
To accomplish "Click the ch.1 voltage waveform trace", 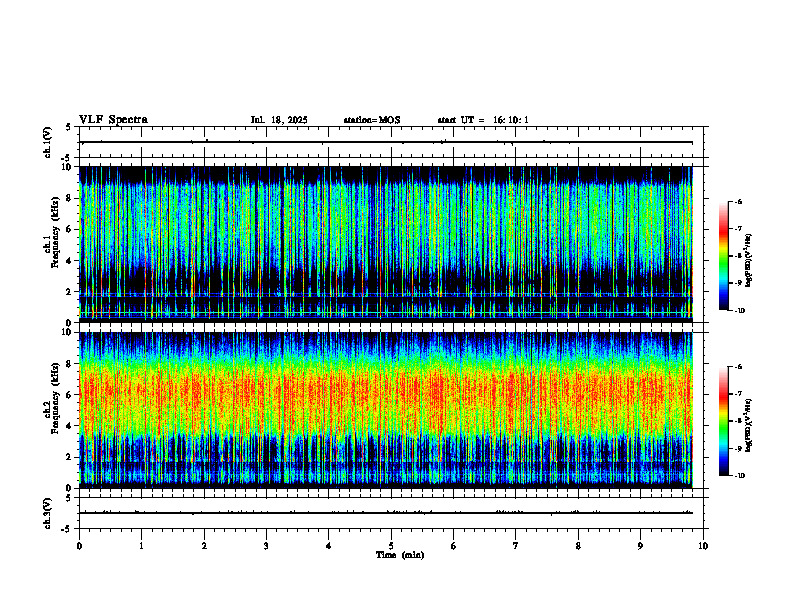I will pyautogui.click(x=386, y=142).
